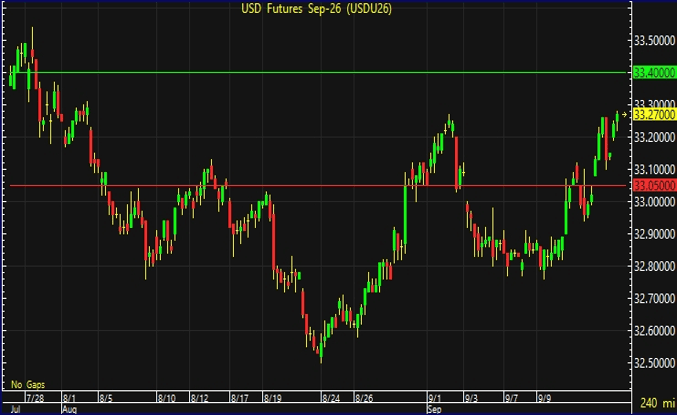This screenshot has height=415, width=677.
Task: Click the 33.00000 price axis label
Action: click(654, 202)
